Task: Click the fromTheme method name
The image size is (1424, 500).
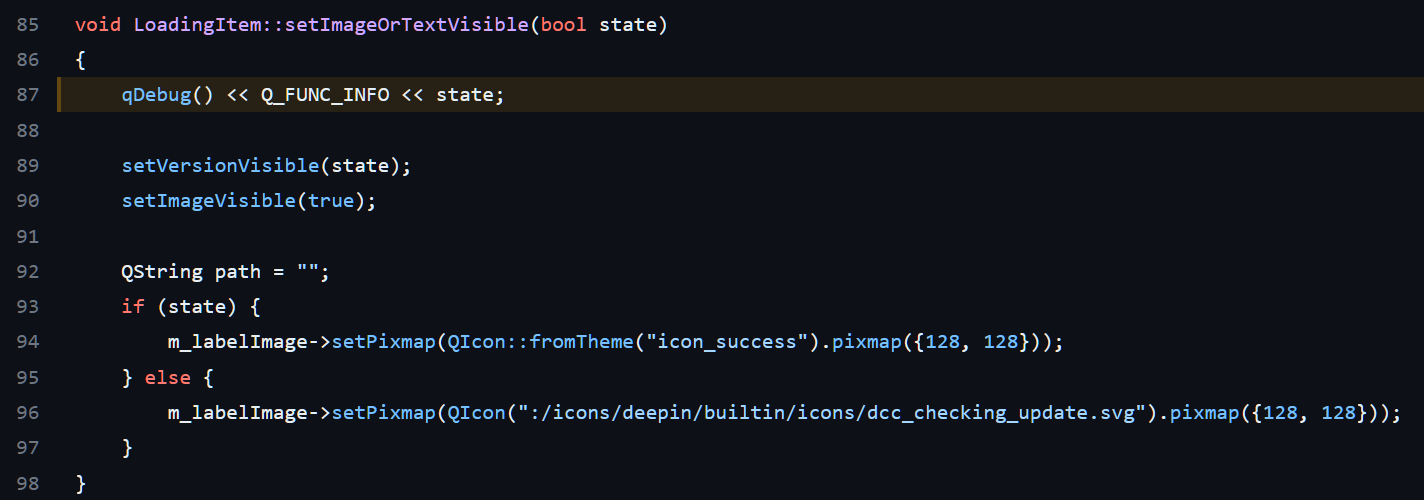Action: [582, 342]
